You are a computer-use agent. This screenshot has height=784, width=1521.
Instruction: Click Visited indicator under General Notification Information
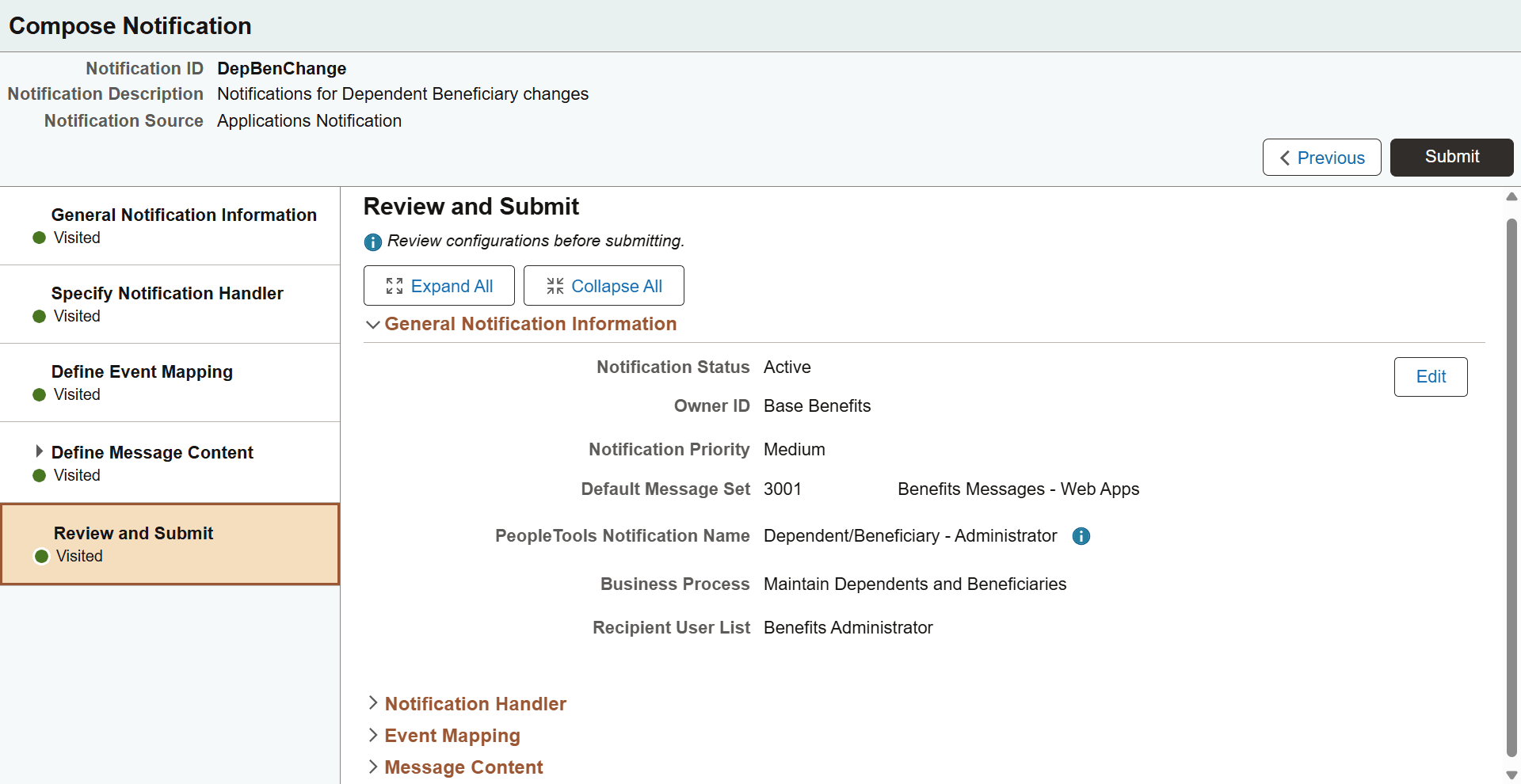38,238
